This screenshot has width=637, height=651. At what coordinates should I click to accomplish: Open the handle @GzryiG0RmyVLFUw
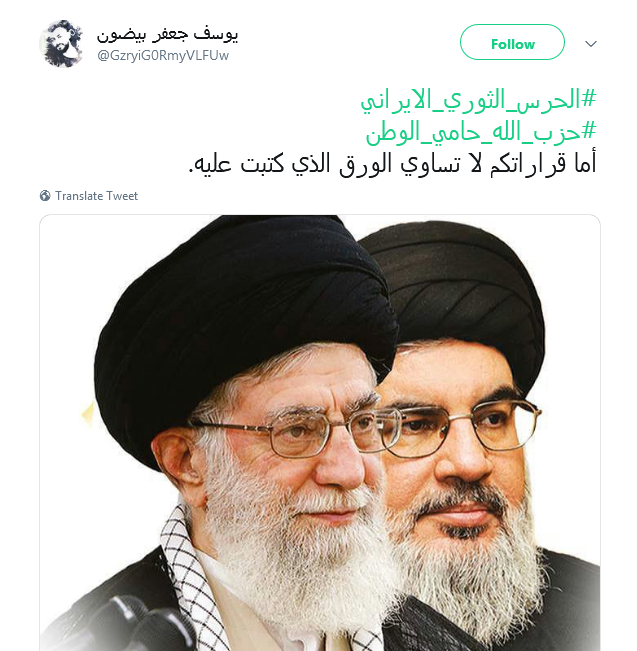[163, 56]
